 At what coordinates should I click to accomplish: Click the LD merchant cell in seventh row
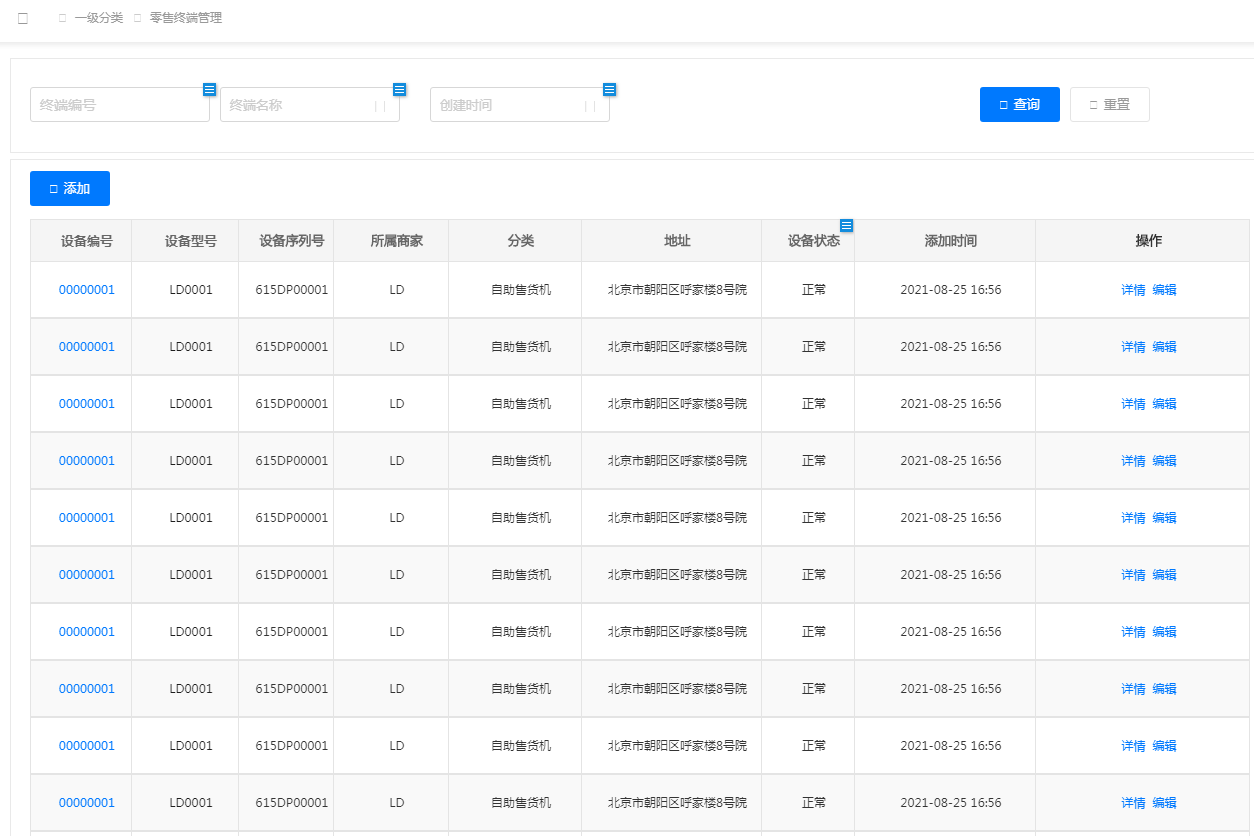pyautogui.click(x=397, y=632)
